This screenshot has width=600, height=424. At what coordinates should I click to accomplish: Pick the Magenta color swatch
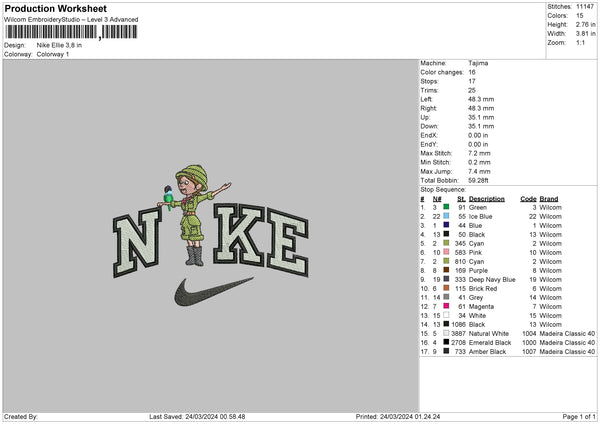(x=446, y=306)
